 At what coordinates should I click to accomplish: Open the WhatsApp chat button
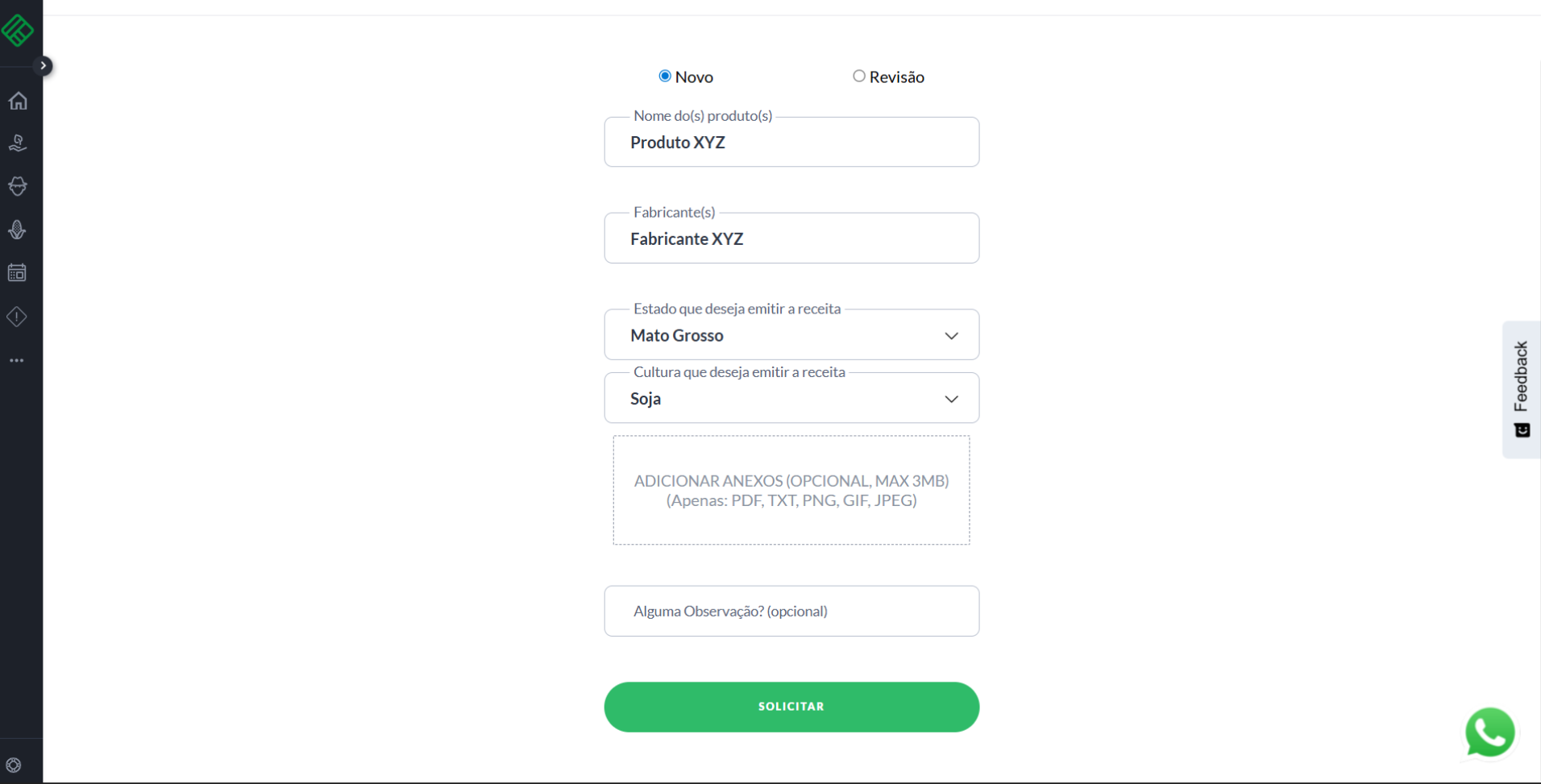(1489, 732)
